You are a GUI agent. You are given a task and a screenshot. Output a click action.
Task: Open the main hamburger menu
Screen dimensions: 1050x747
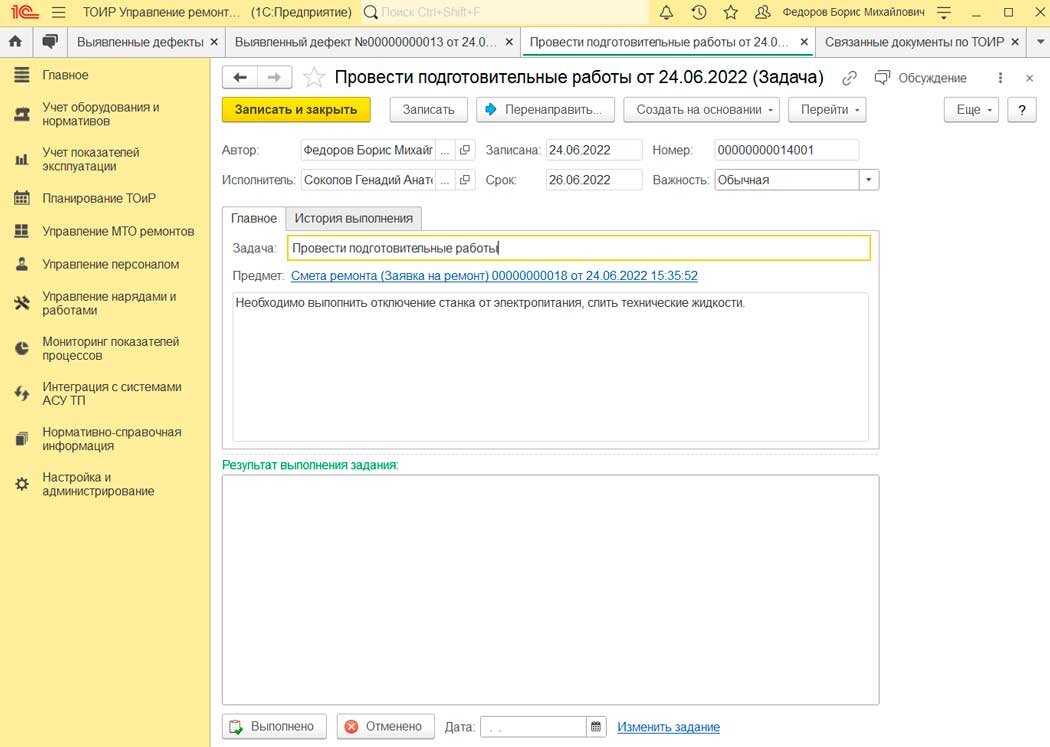59,12
